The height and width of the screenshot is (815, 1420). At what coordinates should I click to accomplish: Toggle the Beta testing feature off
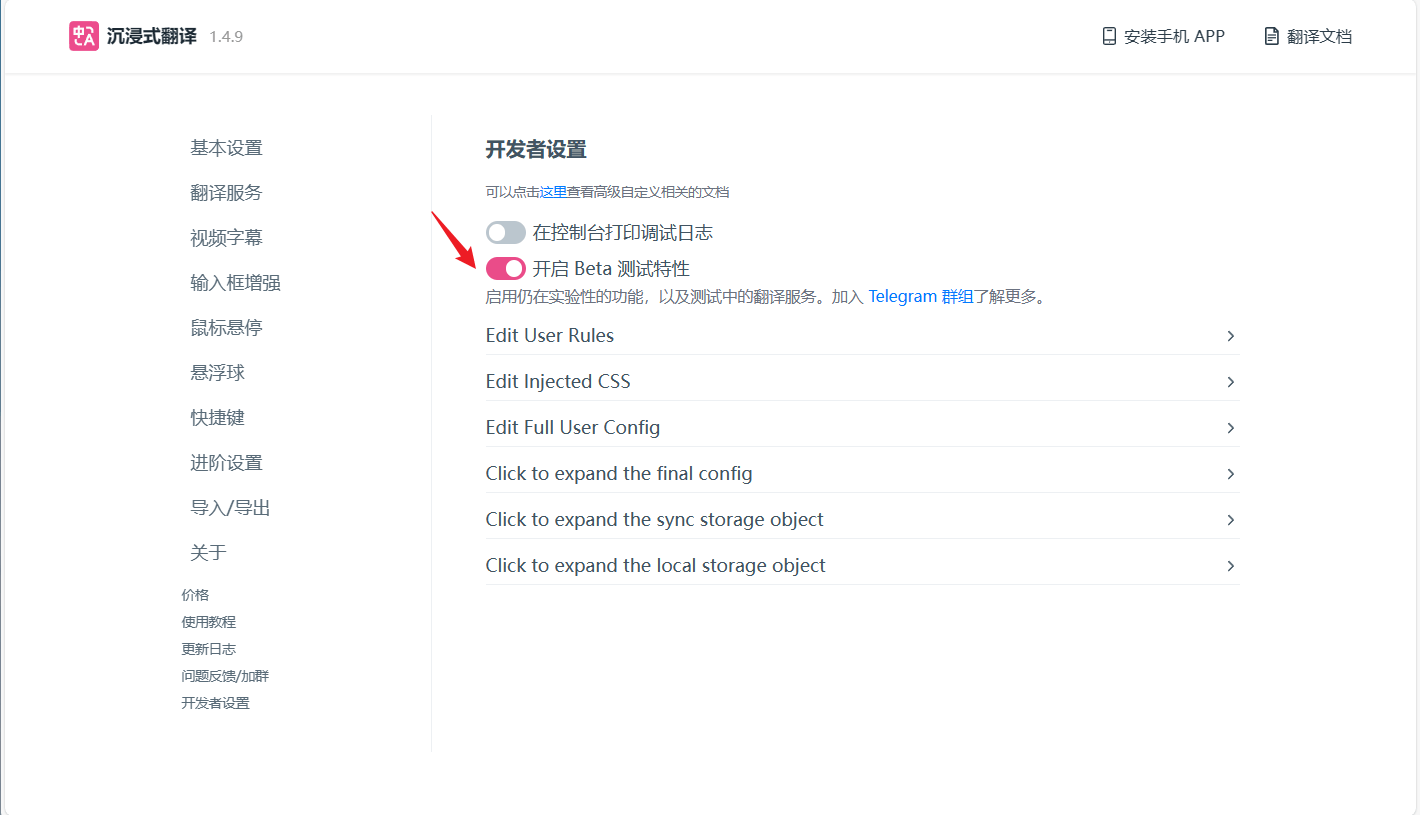point(505,268)
